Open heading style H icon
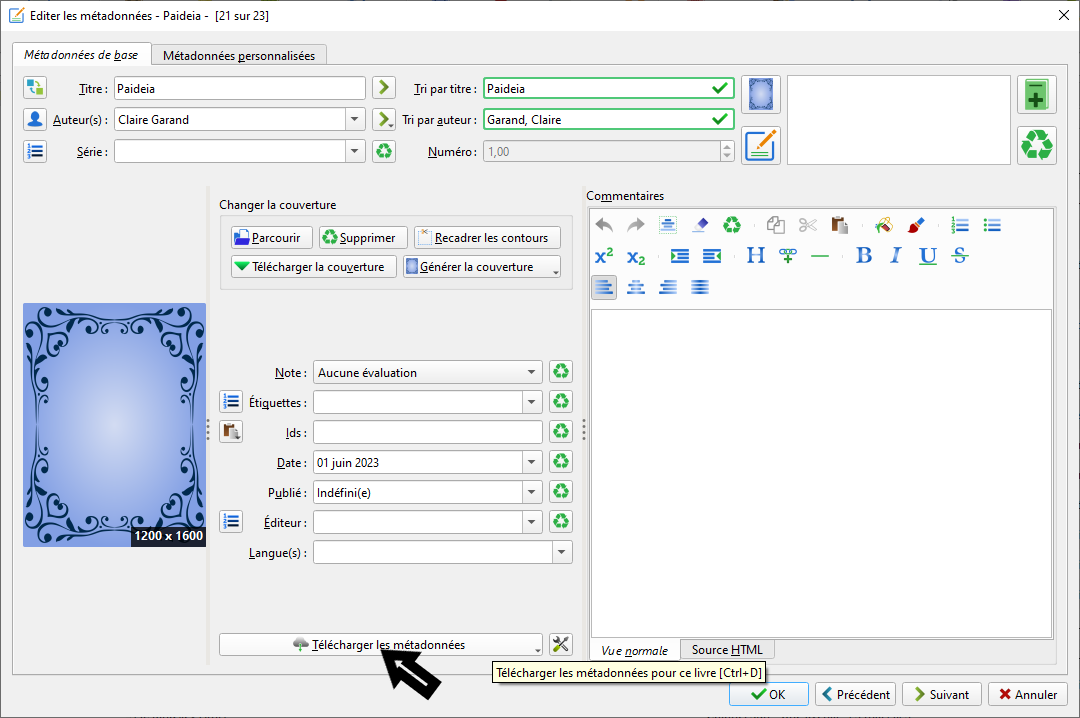 756,256
